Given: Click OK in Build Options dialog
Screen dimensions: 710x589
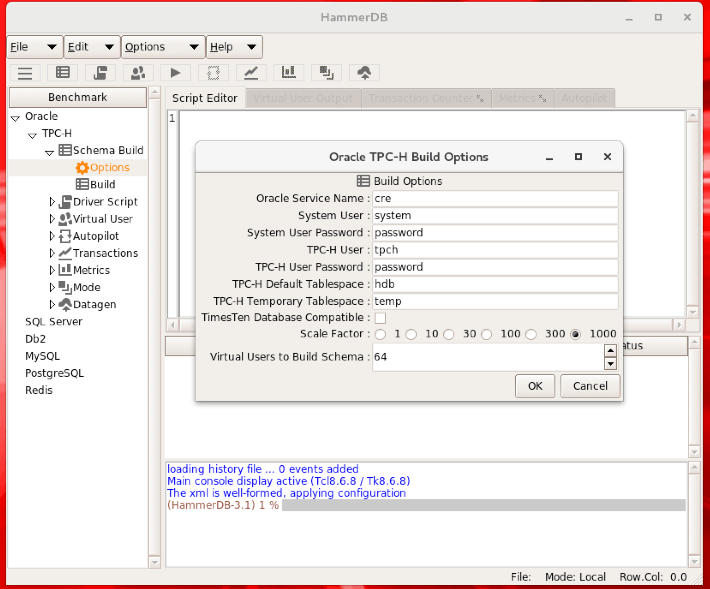Looking at the screenshot, I should tap(534, 386).
